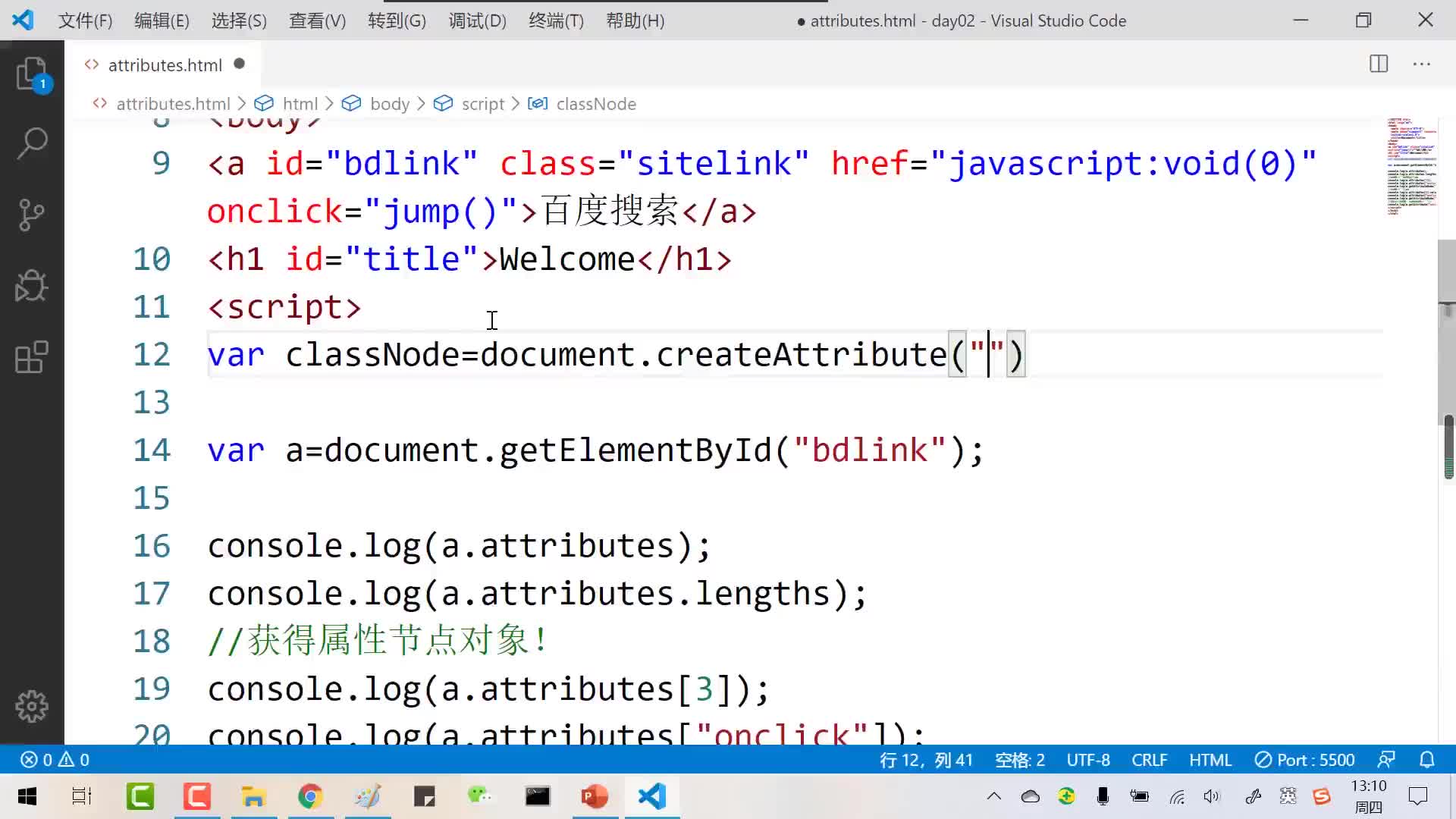Open the green C app on taskbar
The image size is (1456, 819).
click(140, 796)
